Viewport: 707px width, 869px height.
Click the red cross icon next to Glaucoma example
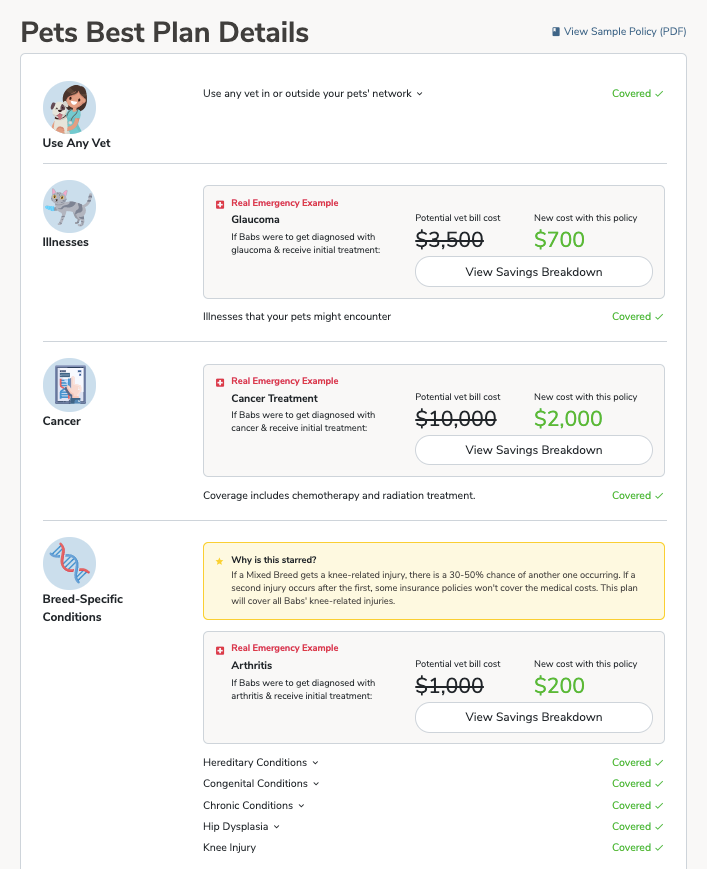pyautogui.click(x=220, y=204)
